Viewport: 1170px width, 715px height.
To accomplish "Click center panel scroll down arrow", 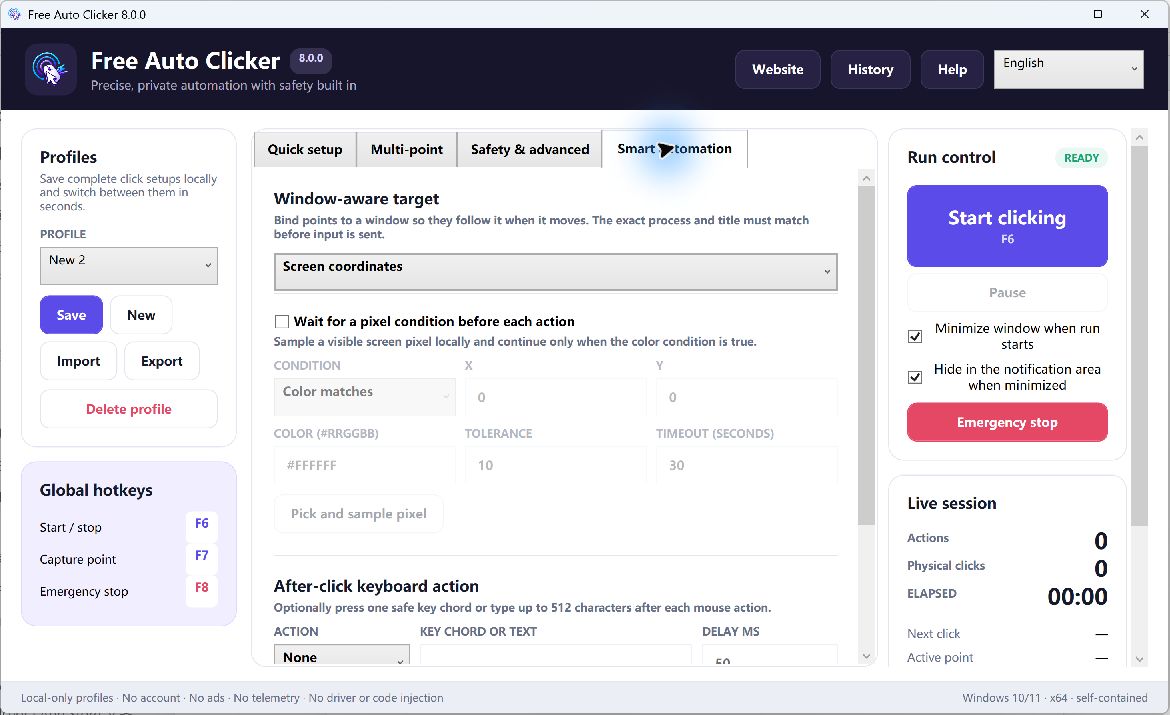I will (866, 657).
